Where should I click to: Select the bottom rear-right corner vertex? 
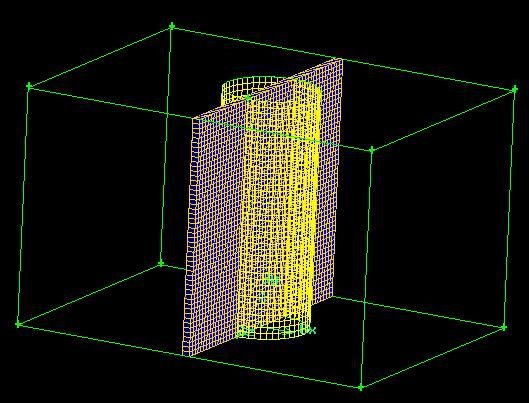point(504,327)
